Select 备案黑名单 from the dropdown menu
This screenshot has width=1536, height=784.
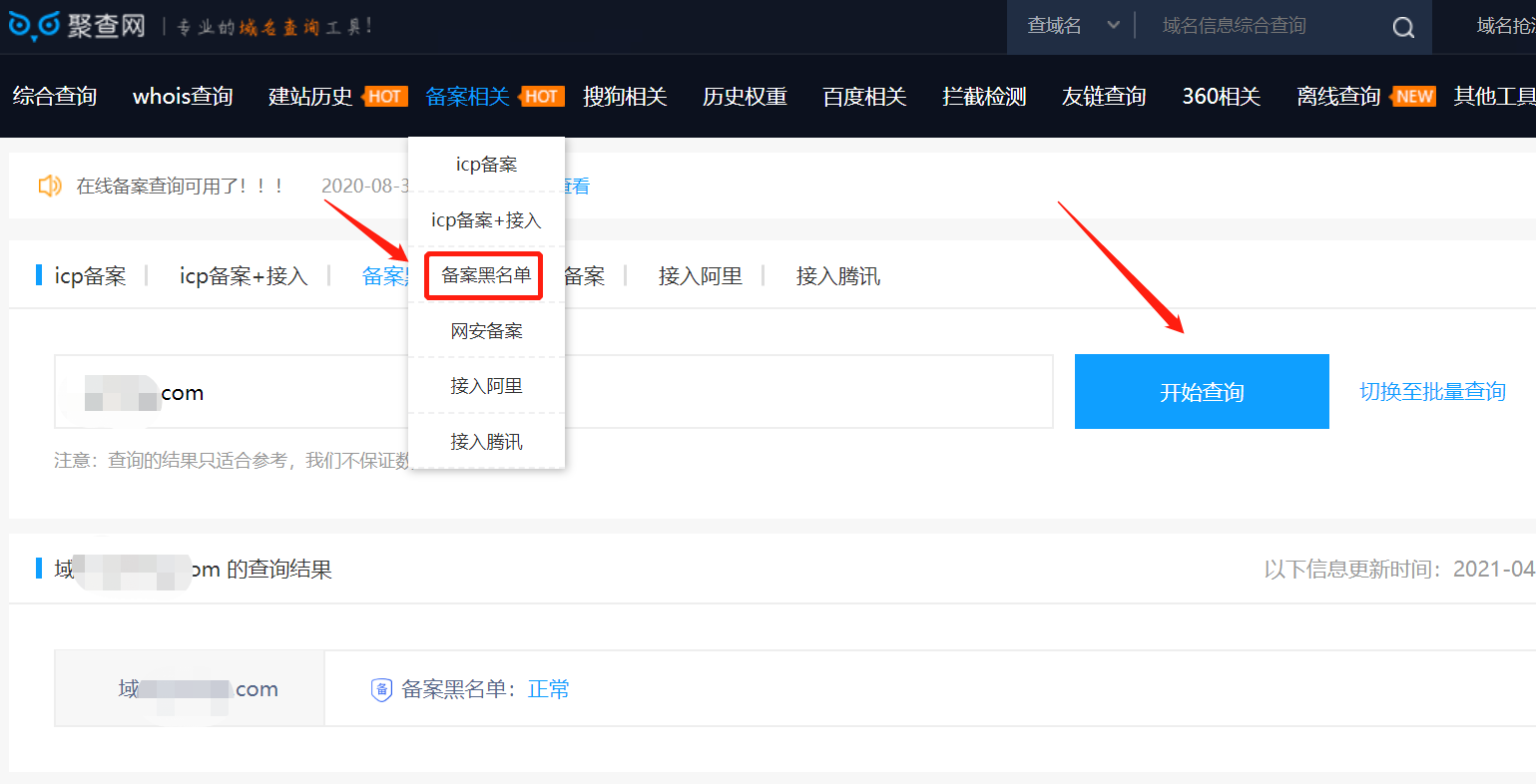pos(486,275)
